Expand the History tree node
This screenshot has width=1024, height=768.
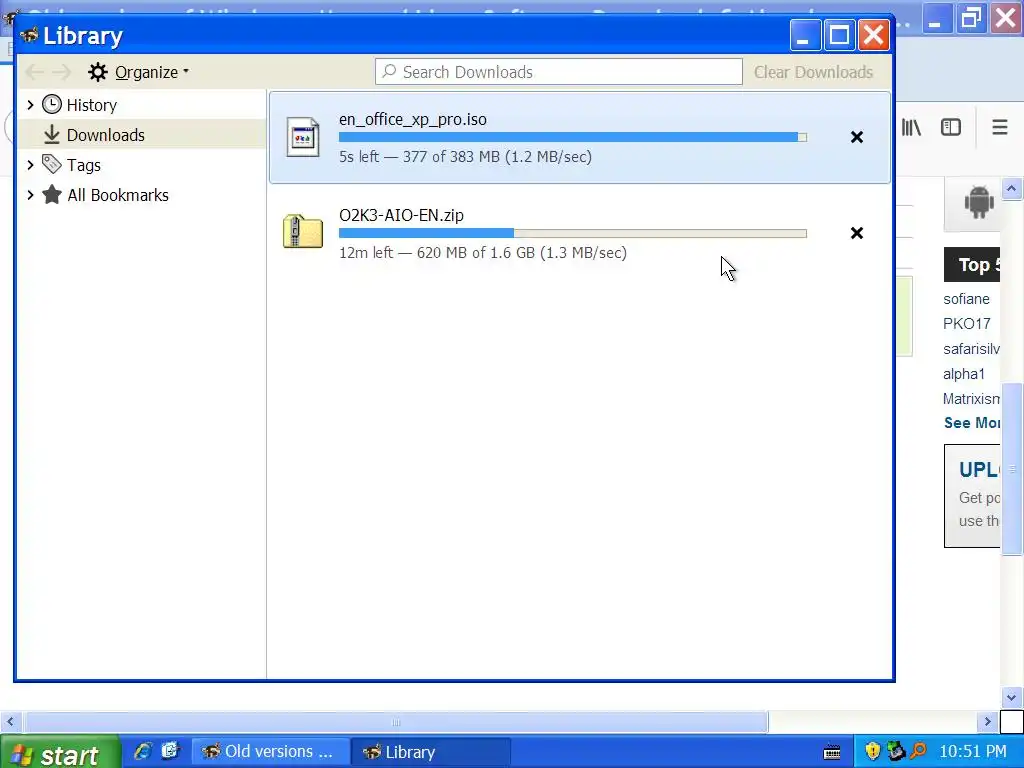30,104
